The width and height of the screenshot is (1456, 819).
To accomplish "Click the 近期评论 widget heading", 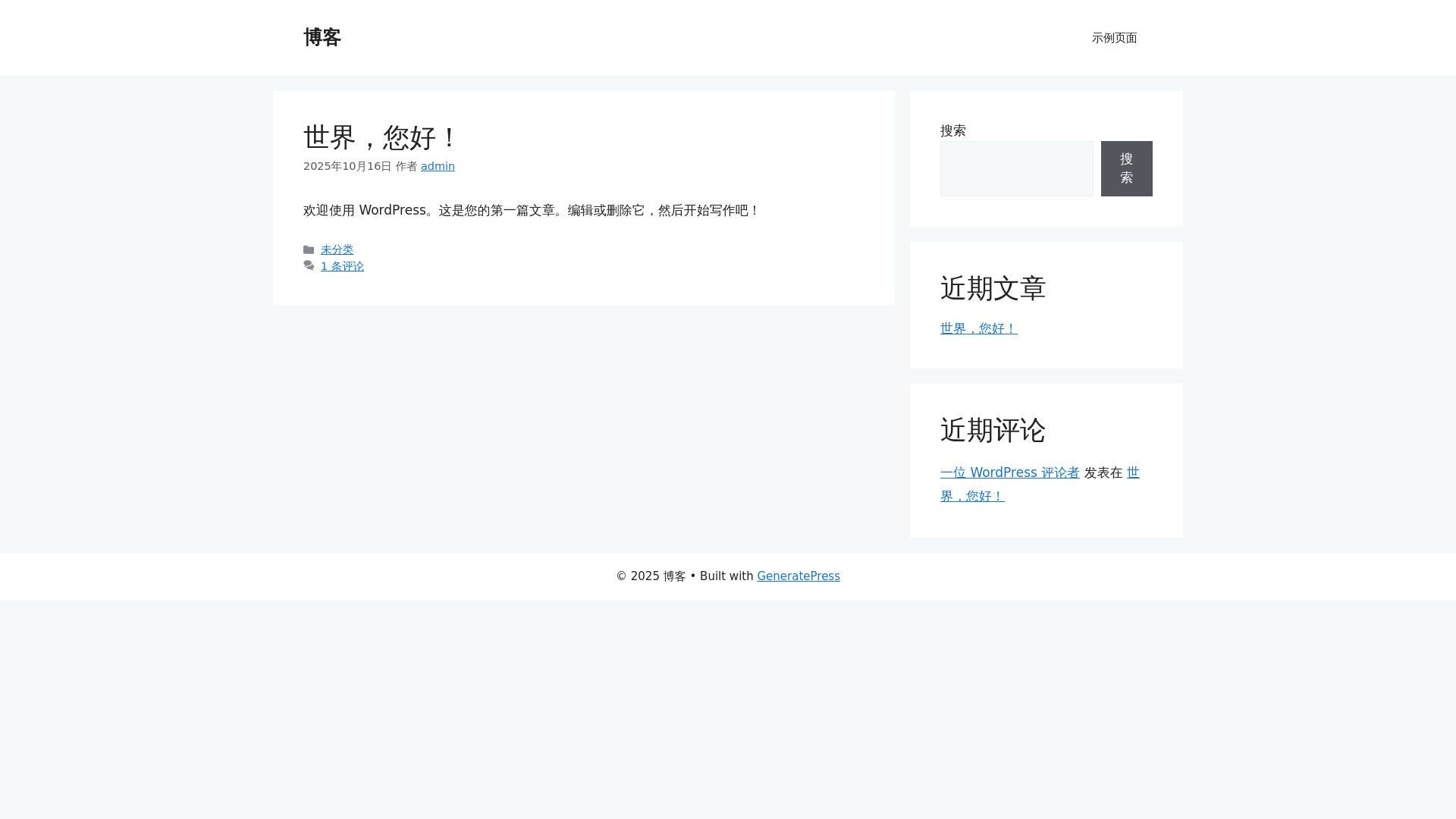I will (x=993, y=430).
